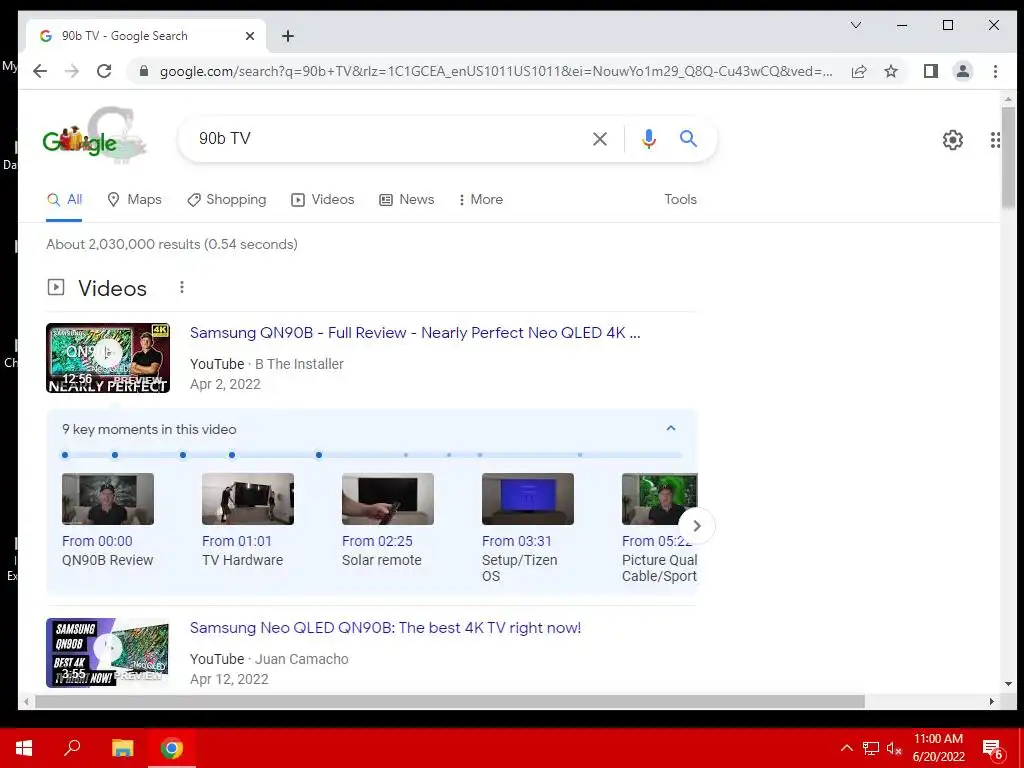Click the scroll right arrow
The width and height of the screenshot is (1024, 768).
991,701
